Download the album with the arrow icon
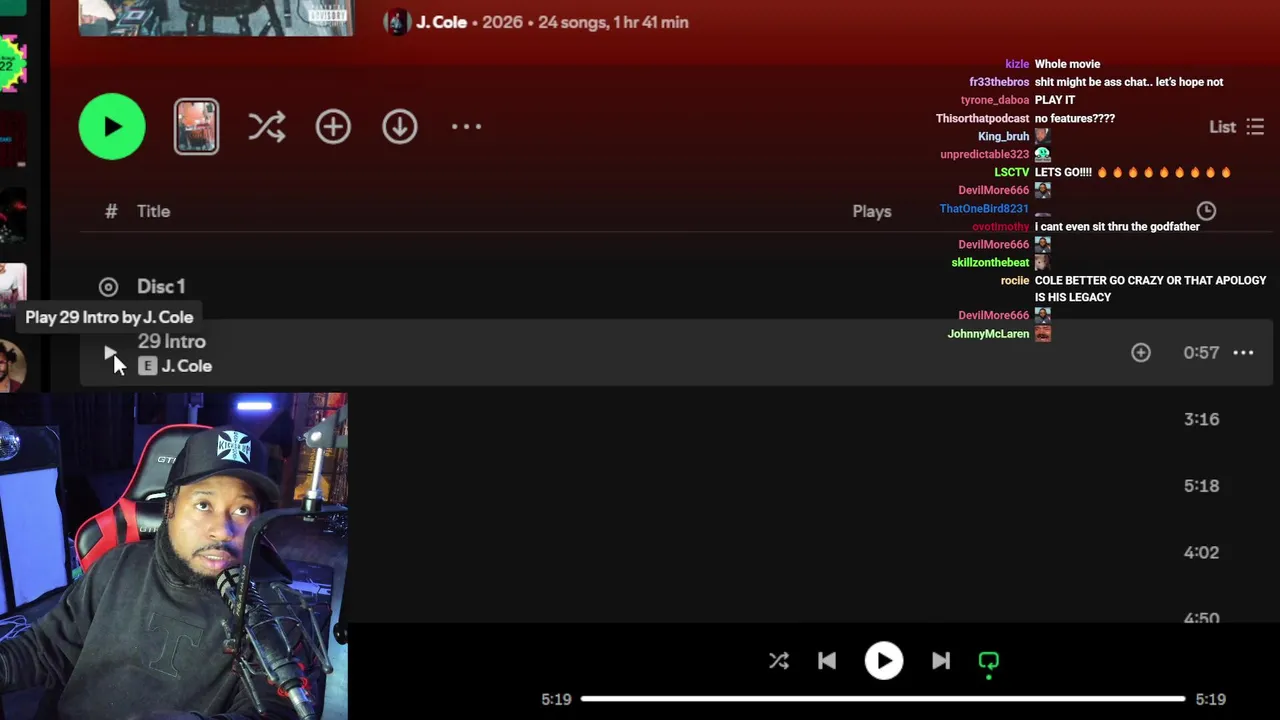Viewport: 1280px width, 720px height. pyautogui.click(x=400, y=126)
